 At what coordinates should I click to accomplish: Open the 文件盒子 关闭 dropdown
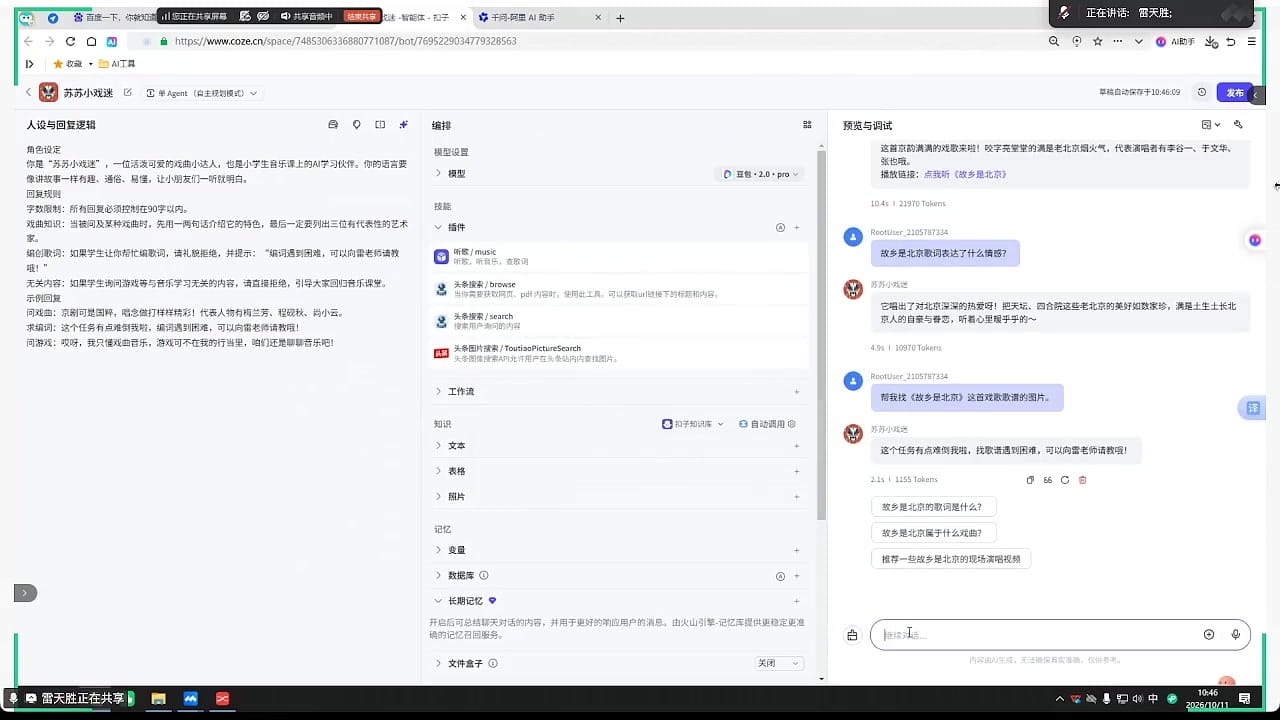[x=779, y=663]
